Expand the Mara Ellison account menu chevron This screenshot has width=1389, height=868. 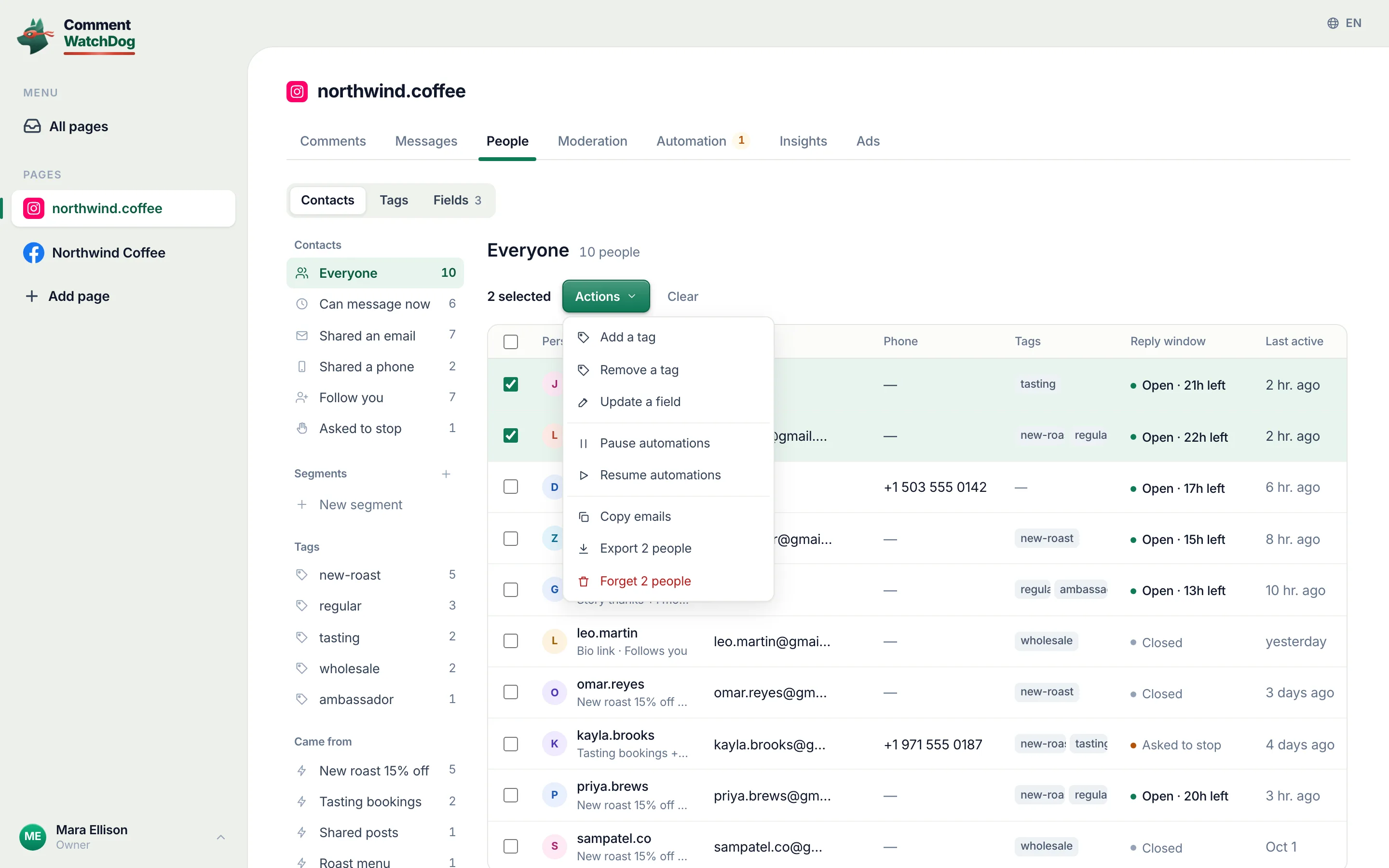(x=221, y=837)
